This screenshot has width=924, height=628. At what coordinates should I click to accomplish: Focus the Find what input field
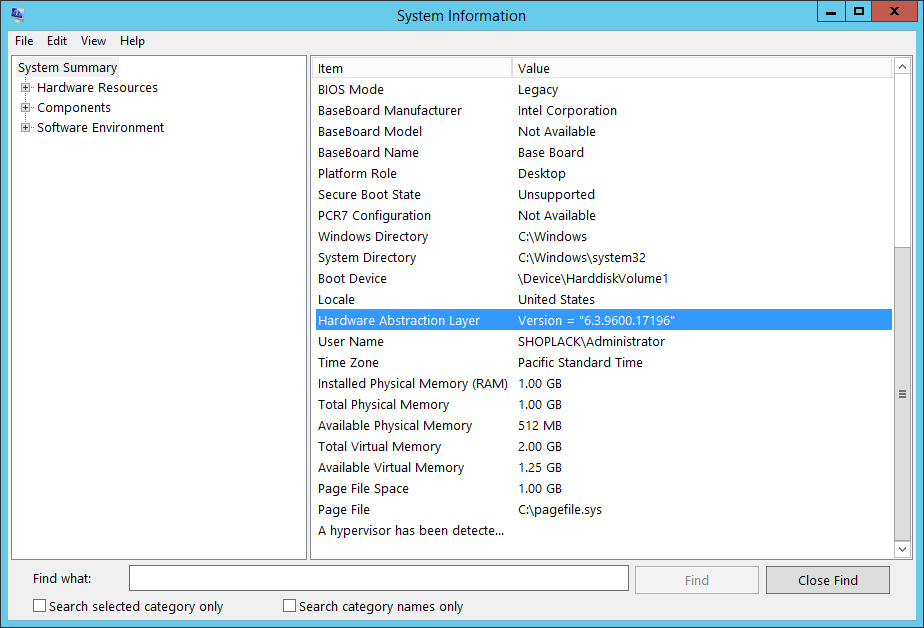[x=379, y=578]
